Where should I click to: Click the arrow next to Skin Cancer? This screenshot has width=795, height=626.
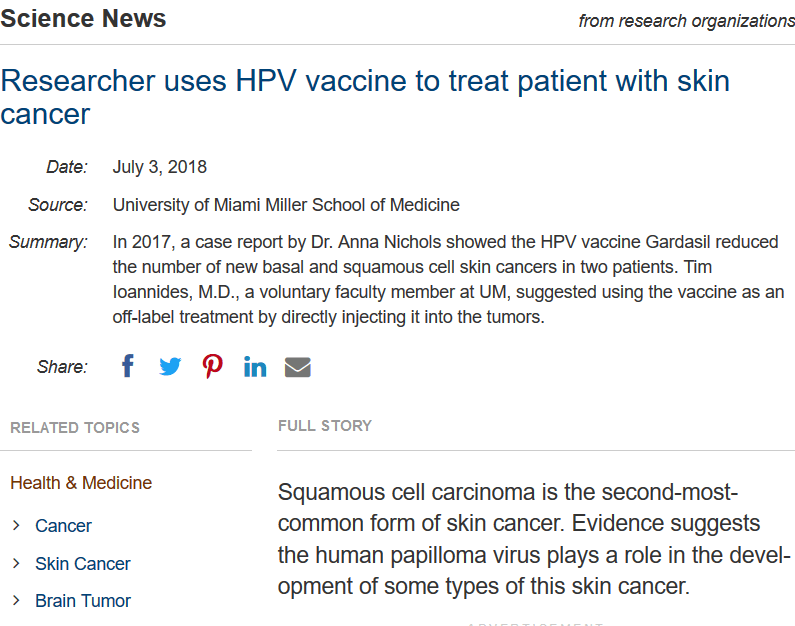tap(16, 564)
